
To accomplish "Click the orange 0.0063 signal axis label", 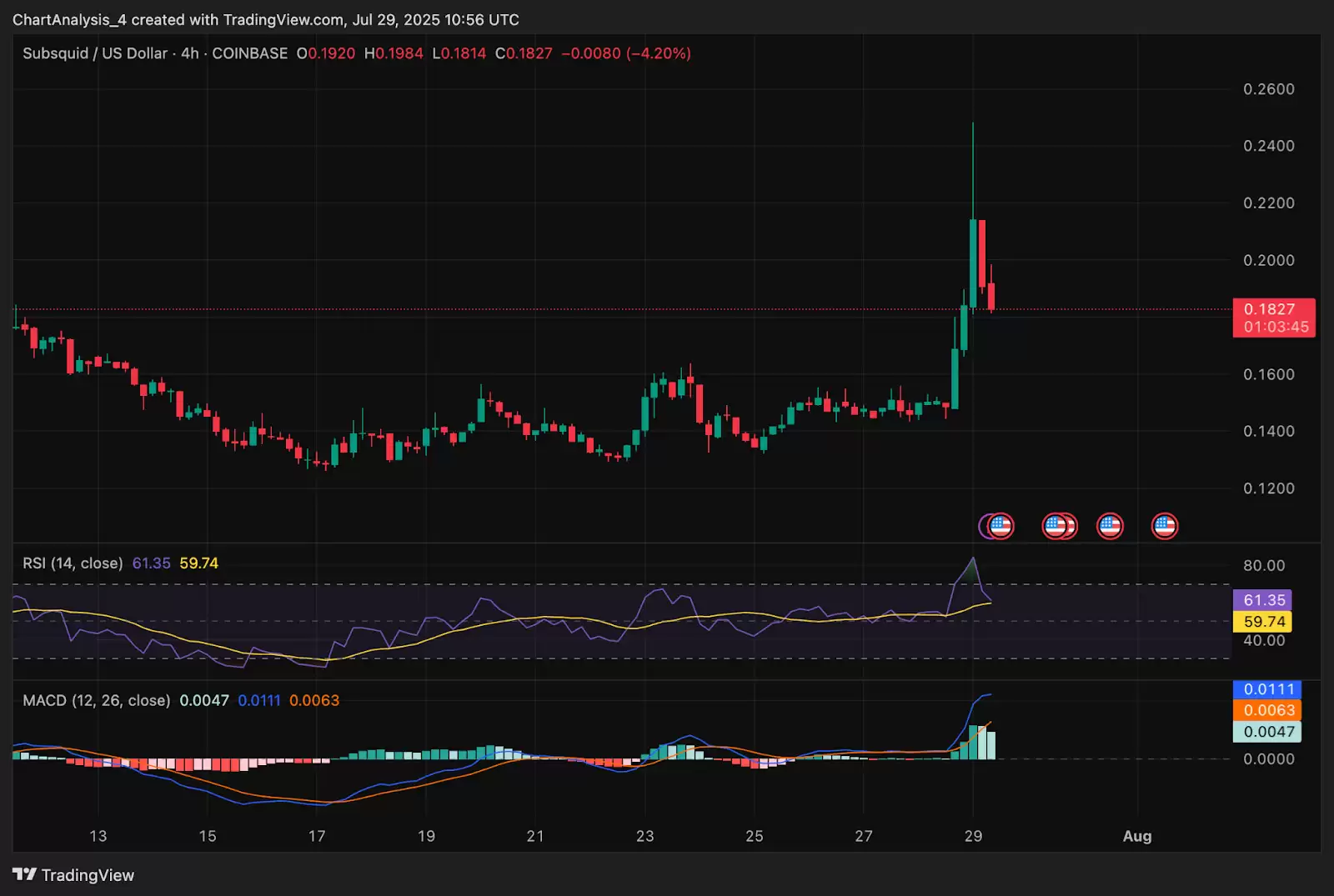I will coord(1266,710).
